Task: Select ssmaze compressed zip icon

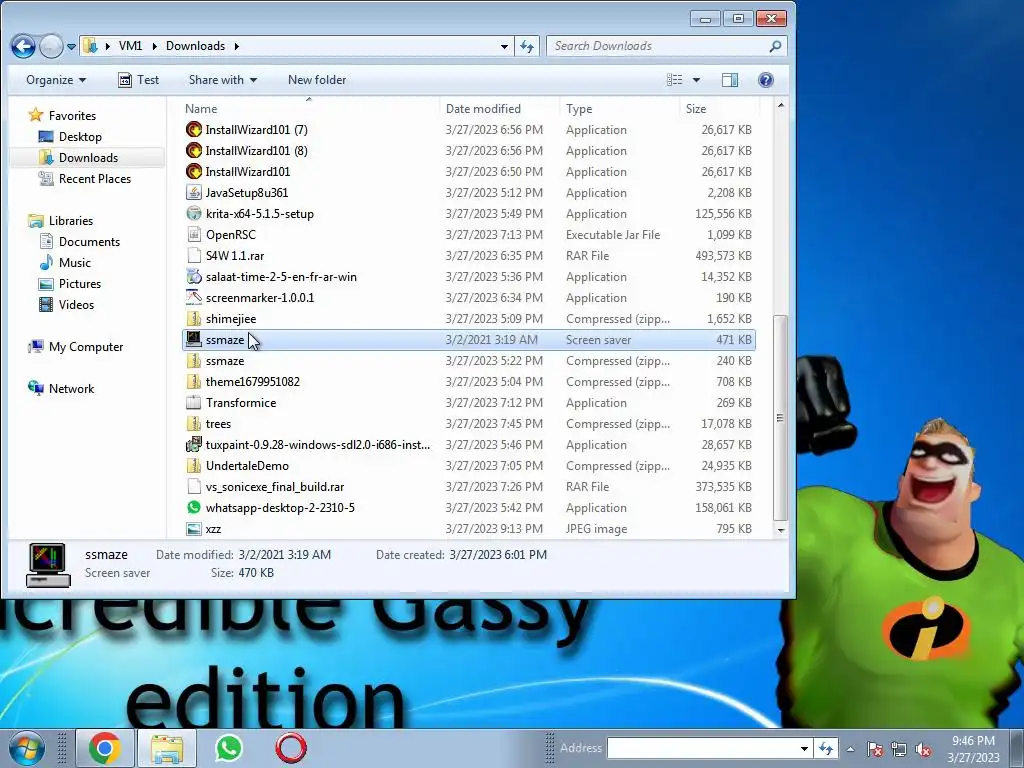Action: [194, 360]
